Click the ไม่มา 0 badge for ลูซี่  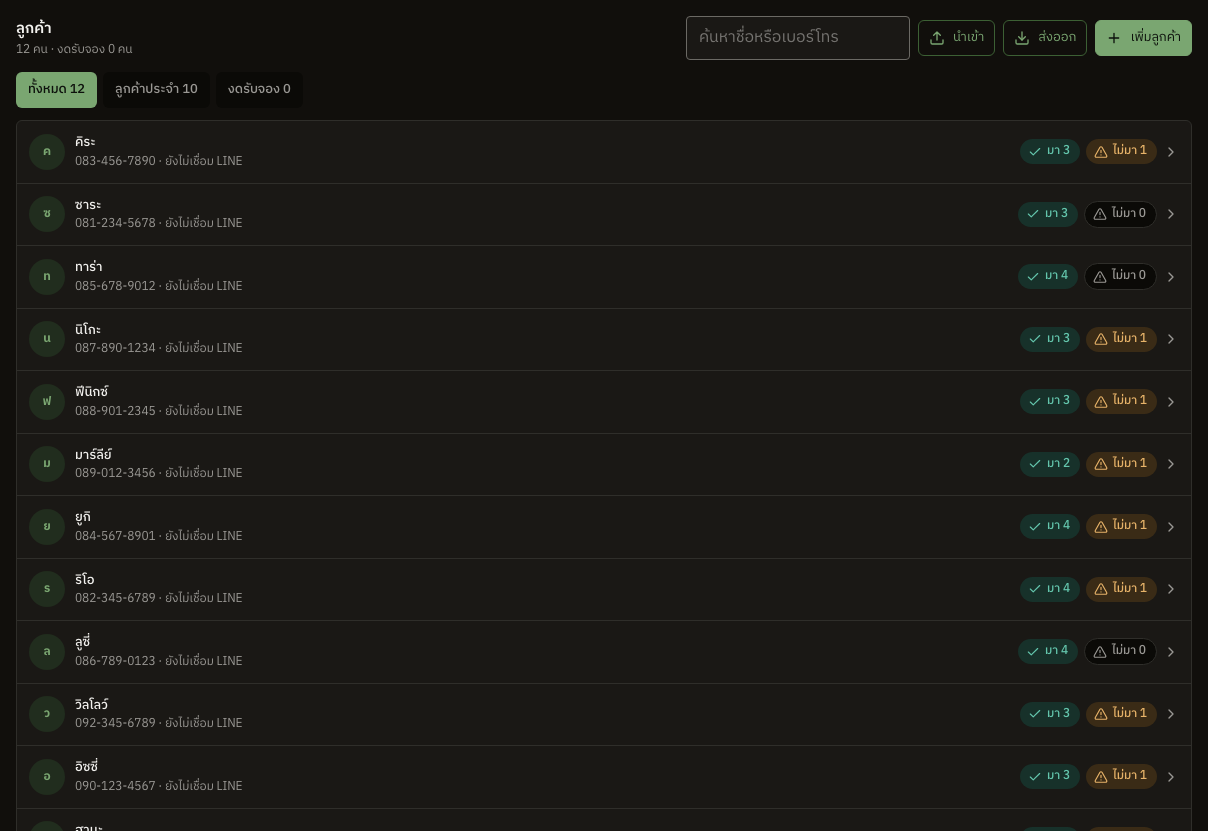tap(1120, 652)
